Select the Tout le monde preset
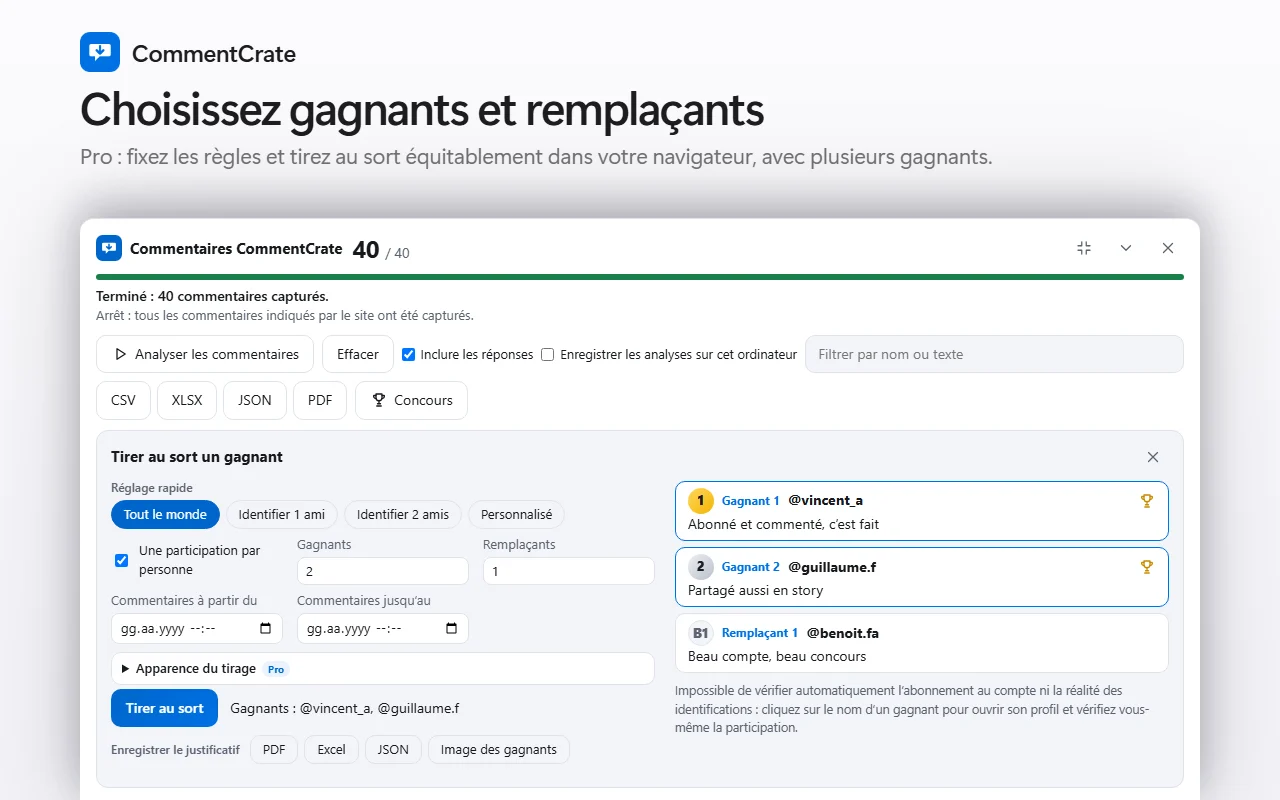 point(165,515)
